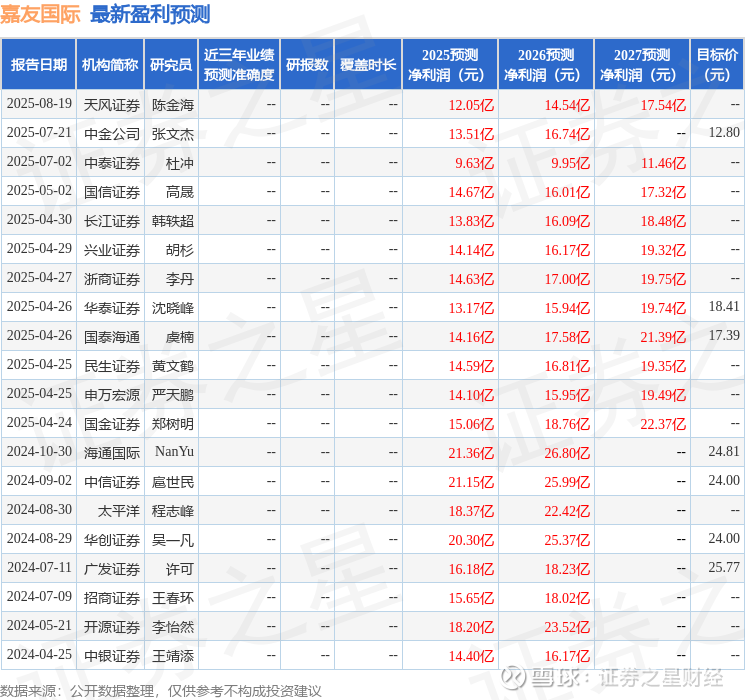Click the 海通国际 institution cell
Viewport: 745px width, 700px height.
point(112,453)
